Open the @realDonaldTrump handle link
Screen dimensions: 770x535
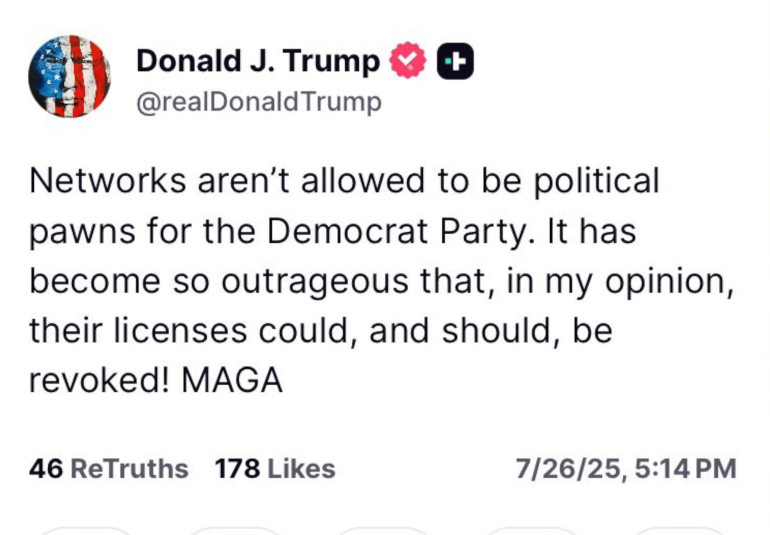[258, 103]
